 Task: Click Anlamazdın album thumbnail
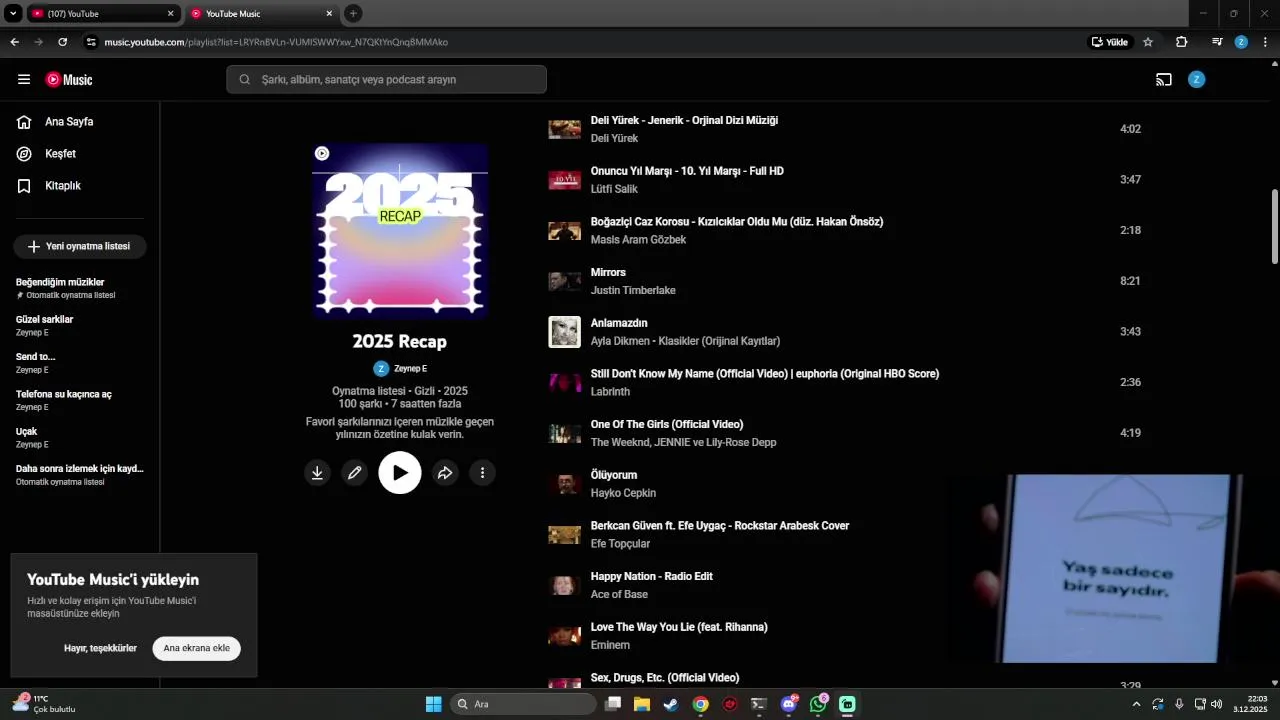pos(565,332)
